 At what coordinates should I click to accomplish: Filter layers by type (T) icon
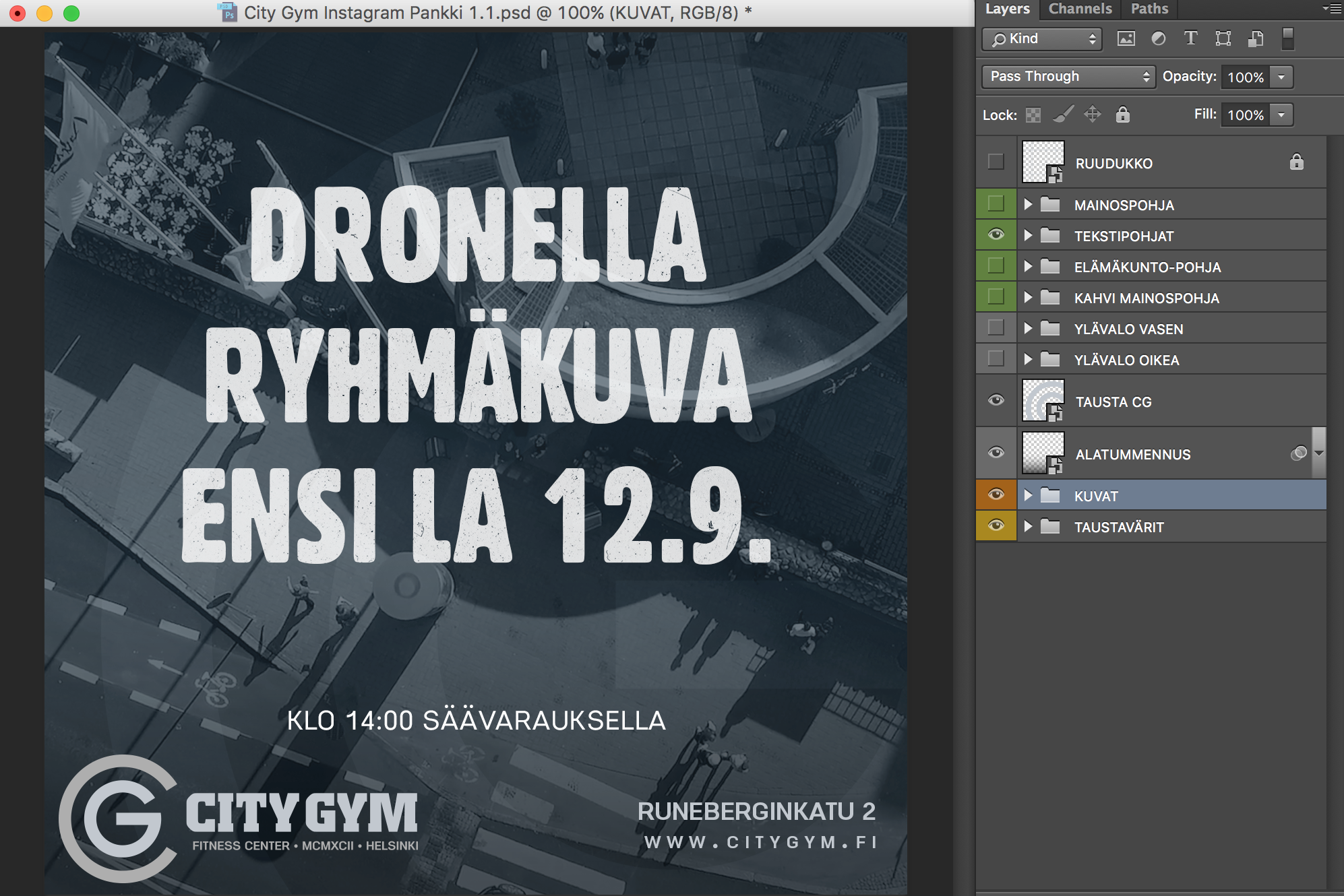(1191, 38)
